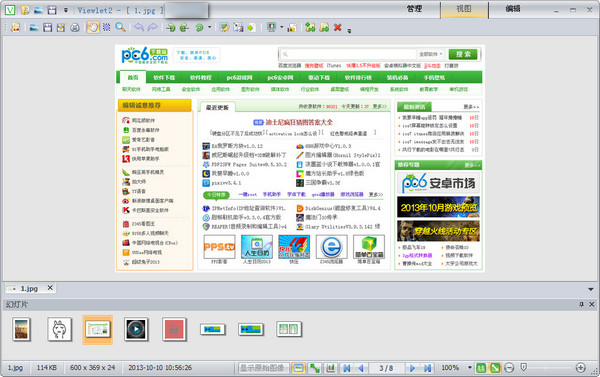Click the magnifier zoom tool
600x377 pixels.
tap(120, 27)
